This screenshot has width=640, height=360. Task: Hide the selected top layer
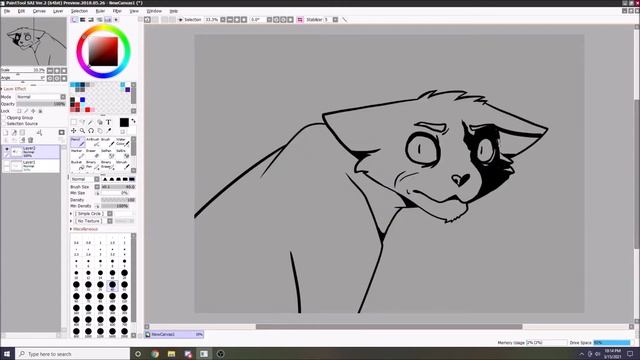pos(7,149)
